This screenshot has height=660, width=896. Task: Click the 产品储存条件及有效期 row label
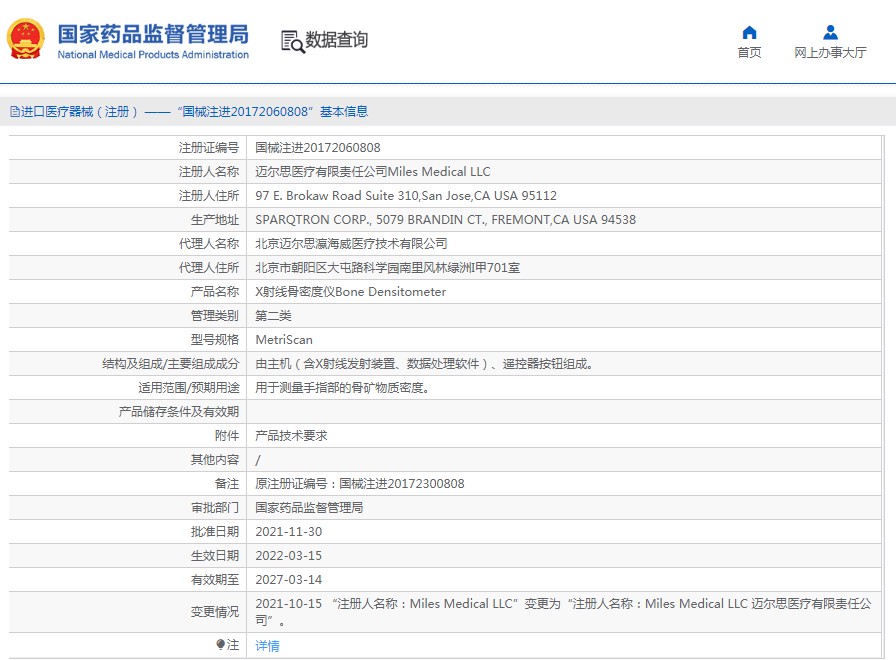point(179,412)
